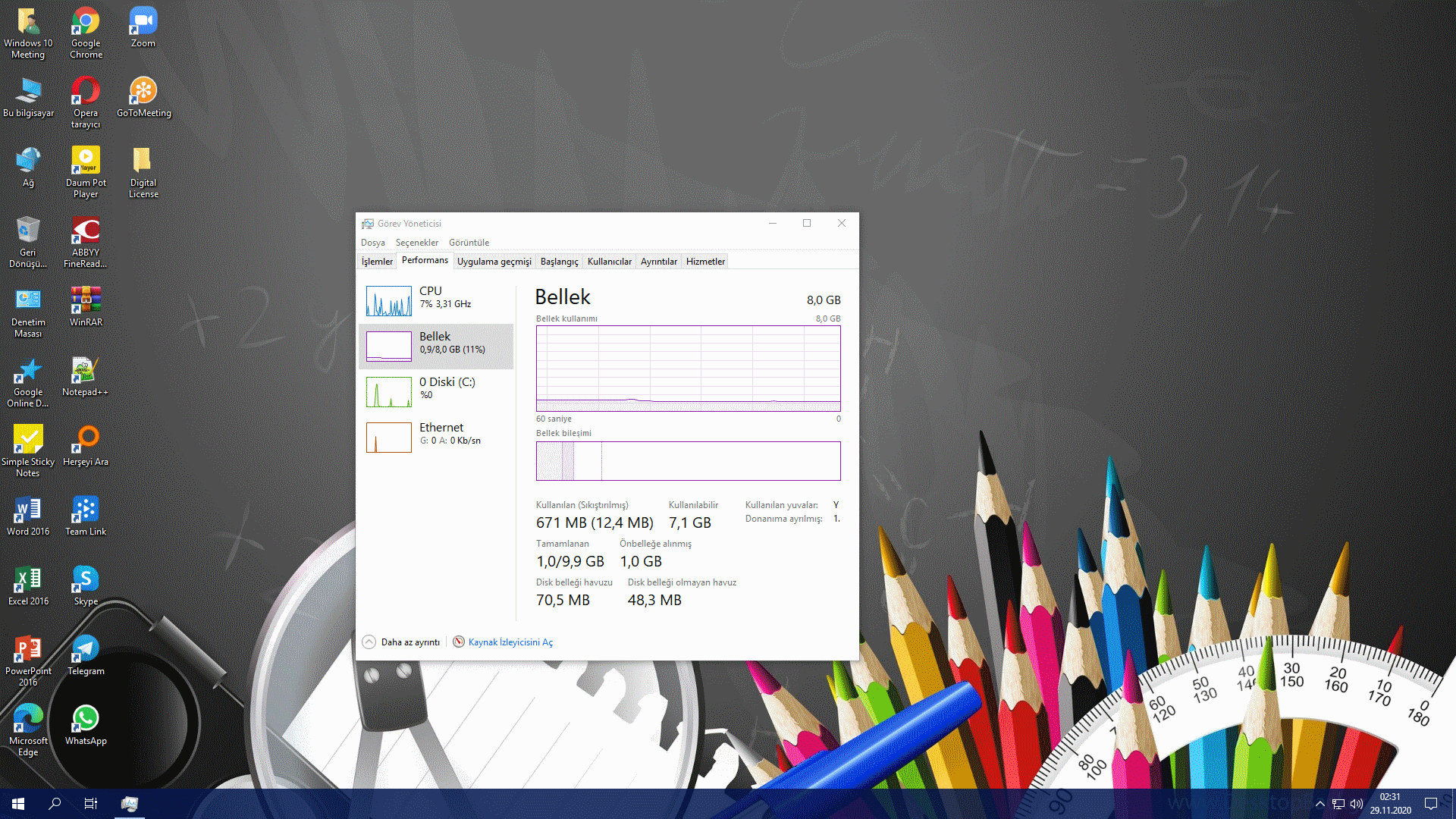Image resolution: width=1456 pixels, height=819 pixels.
Task: Open the notification center icon
Action: 1431,804
